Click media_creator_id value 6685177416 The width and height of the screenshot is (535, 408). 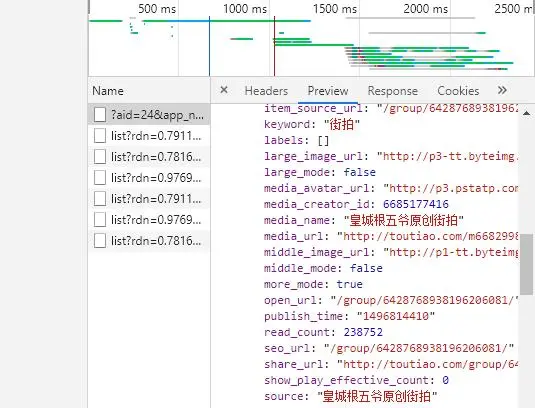[416, 204]
